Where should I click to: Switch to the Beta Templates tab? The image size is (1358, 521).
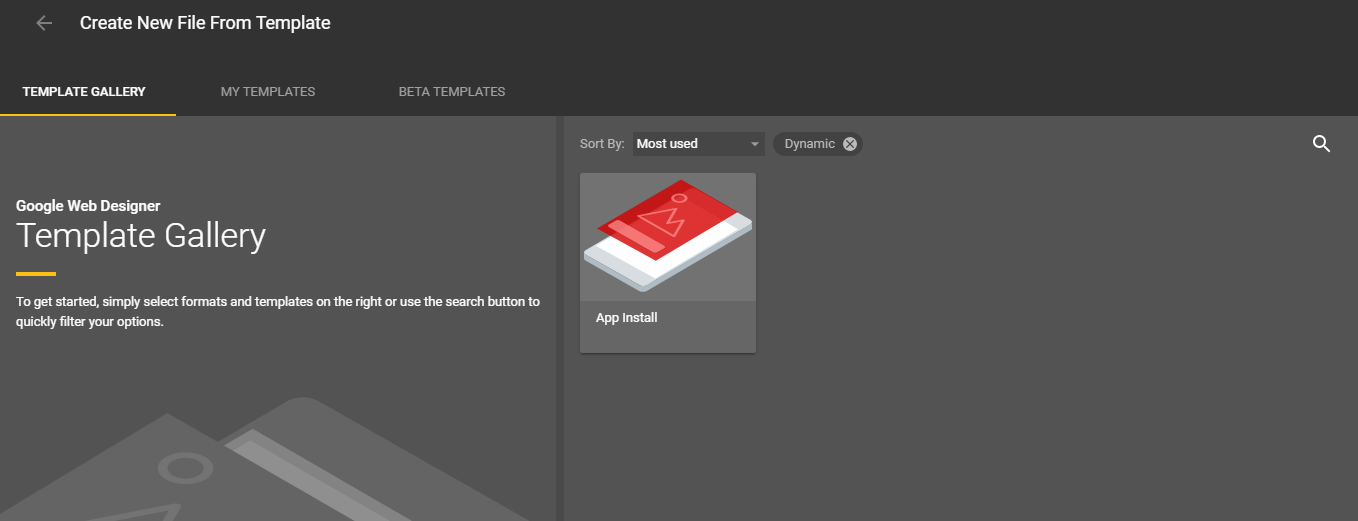(x=452, y=92)
